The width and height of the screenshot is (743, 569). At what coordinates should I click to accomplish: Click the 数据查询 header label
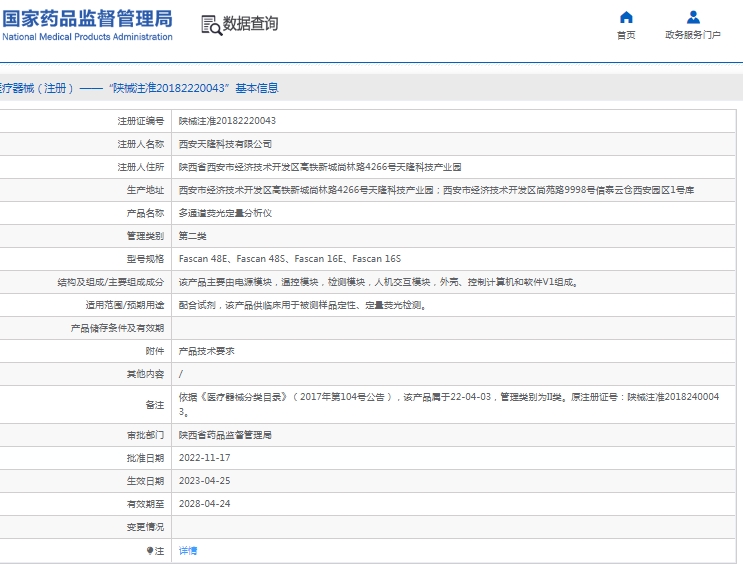tap(250, 24)
